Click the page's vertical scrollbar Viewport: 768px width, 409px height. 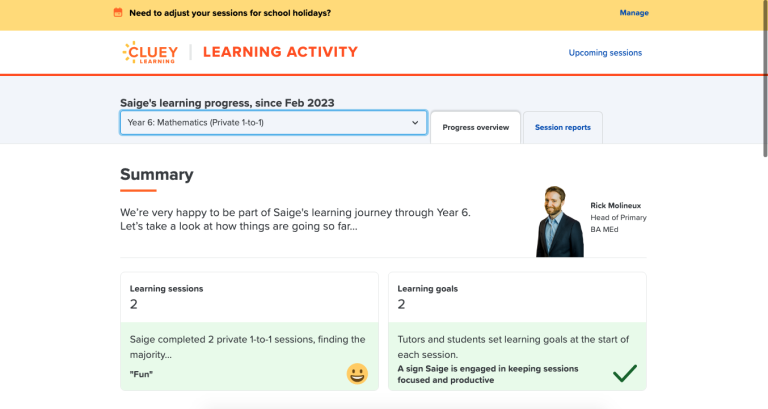pos(764,80)
